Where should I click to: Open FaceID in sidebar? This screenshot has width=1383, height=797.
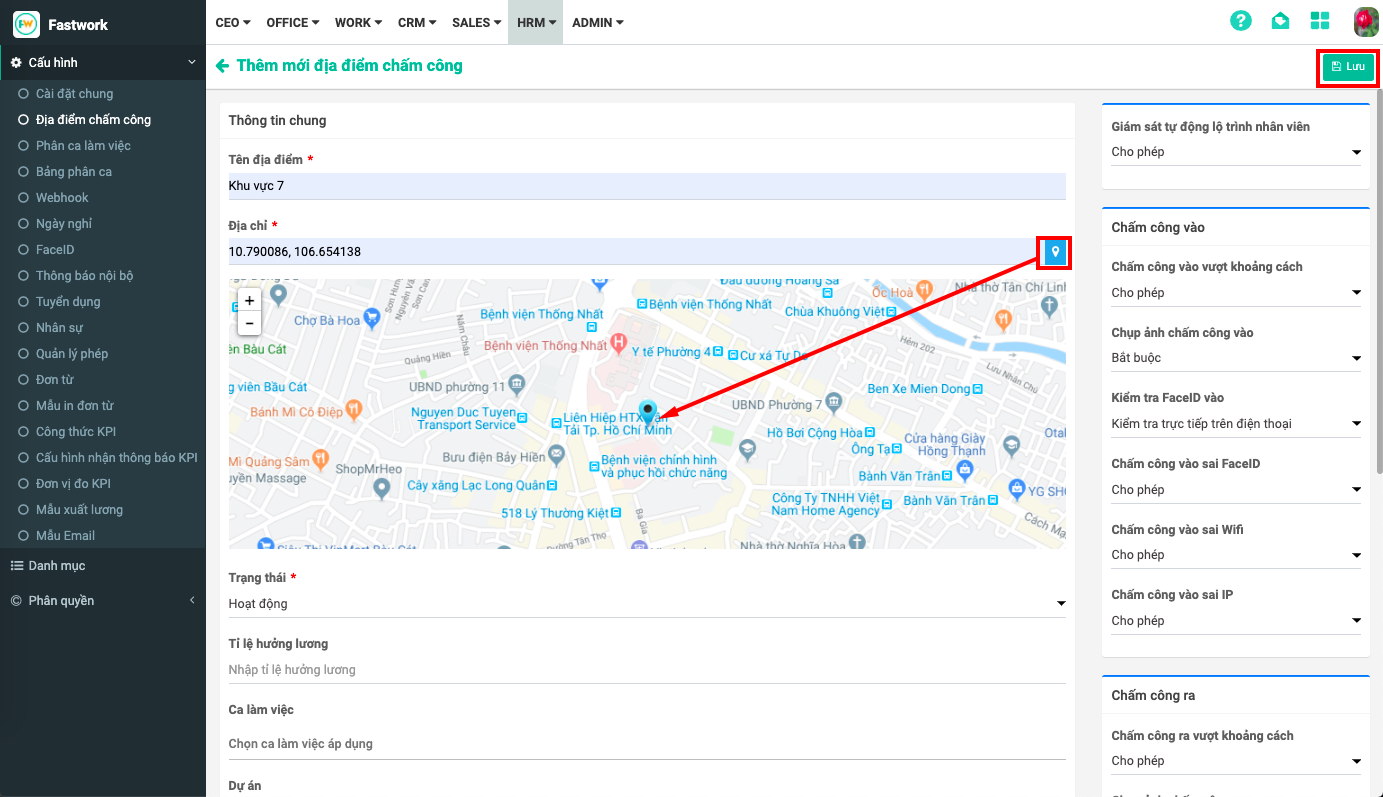pyautogui.click(x=55, y=250)
